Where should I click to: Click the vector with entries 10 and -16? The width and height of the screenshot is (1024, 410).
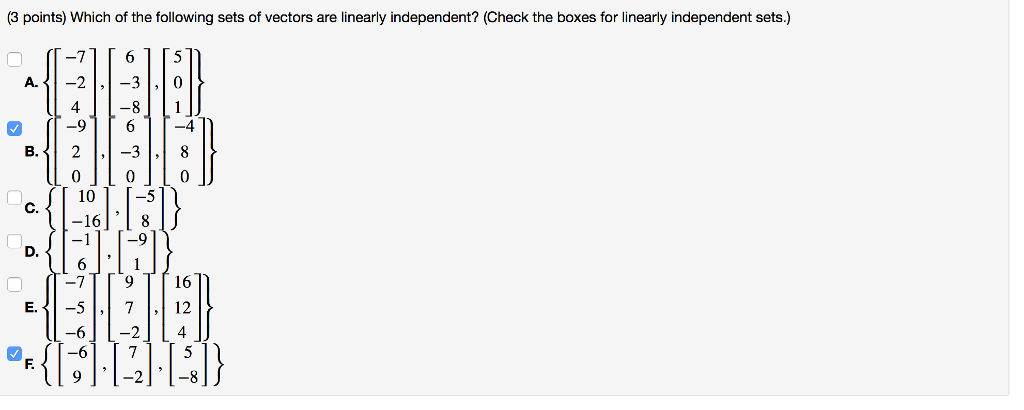click(x=84, y=209)
